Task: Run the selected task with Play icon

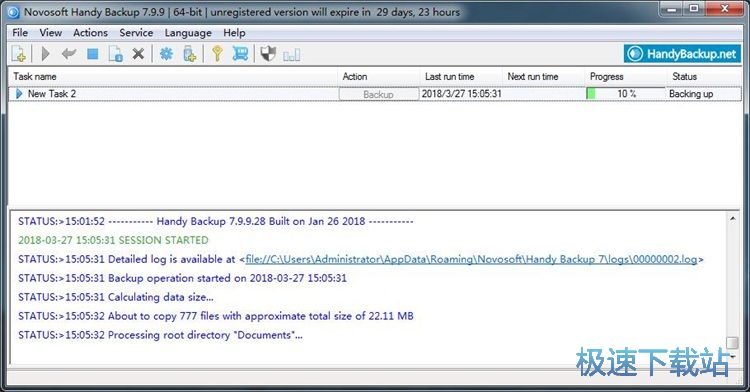Action: click(x=45, y=54)
